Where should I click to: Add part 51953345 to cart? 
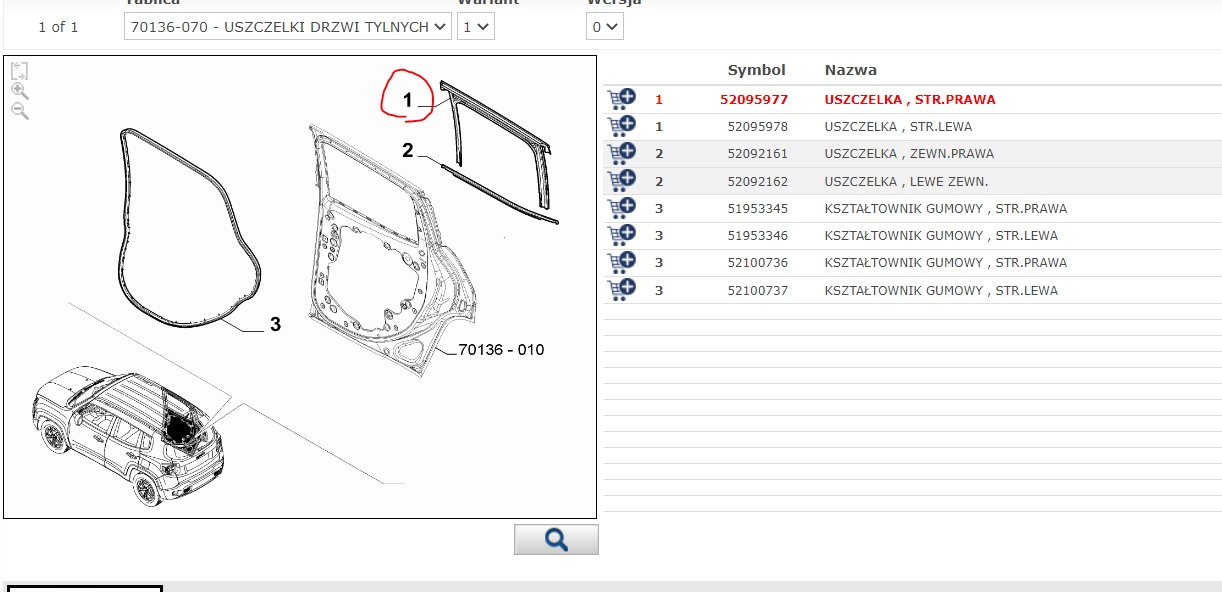tap(621, 208)
